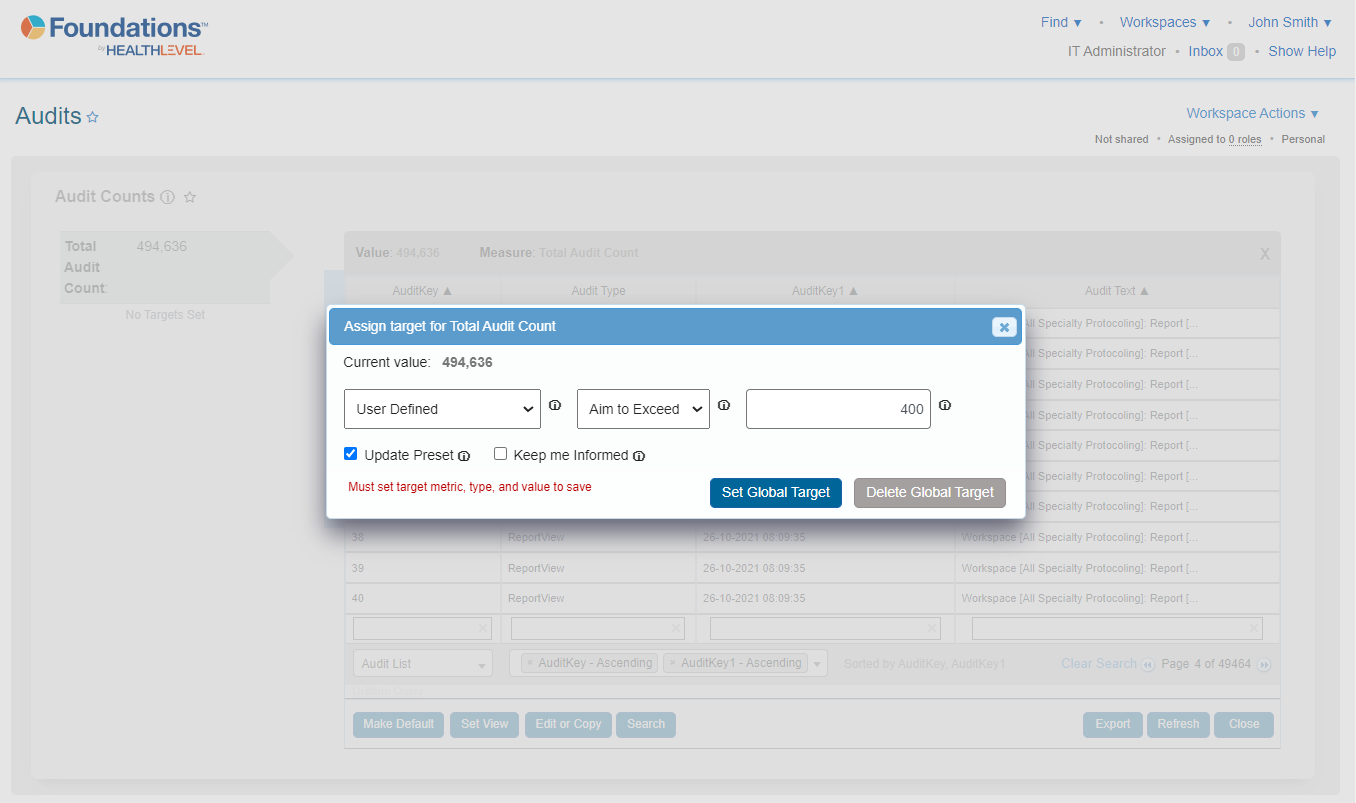Click the info icon beside Keep me Informed

tap(639, 456)
